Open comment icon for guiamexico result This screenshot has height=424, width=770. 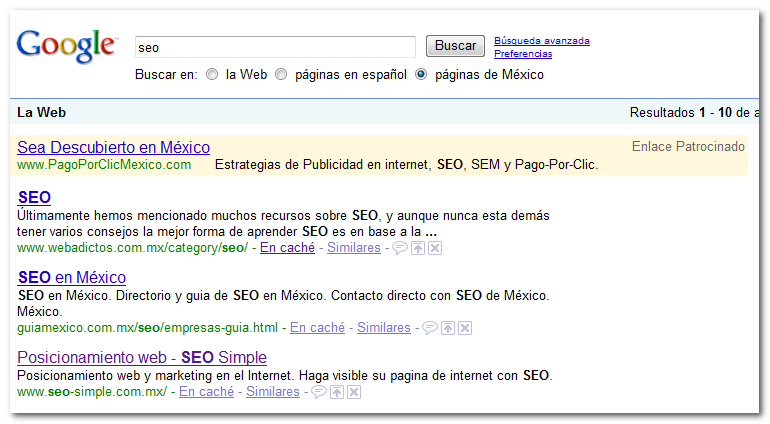[x=430, y=328]
